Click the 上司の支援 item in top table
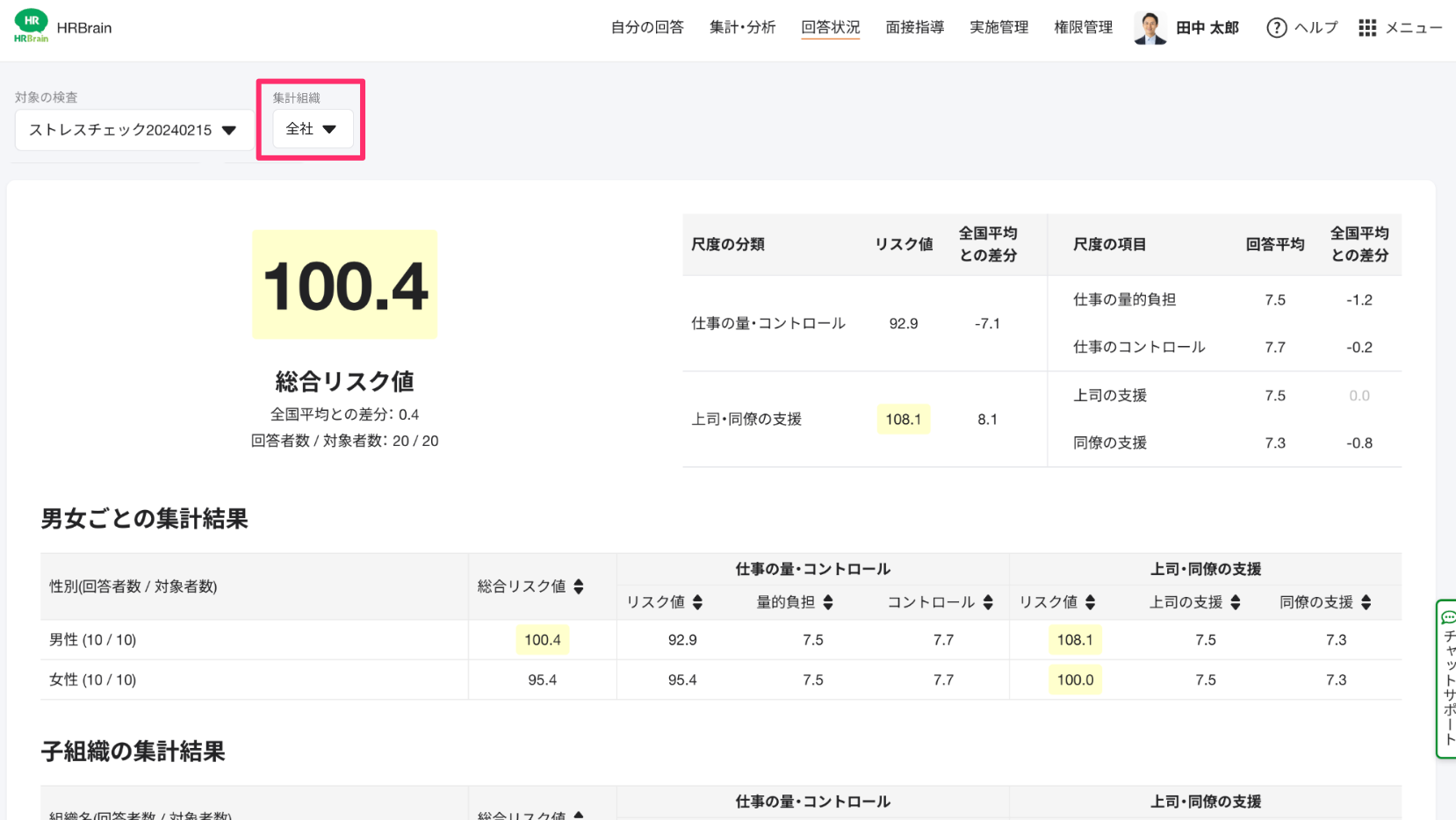The width and height of the screenshot is (1456, 820). click(x=1110, y=395)
